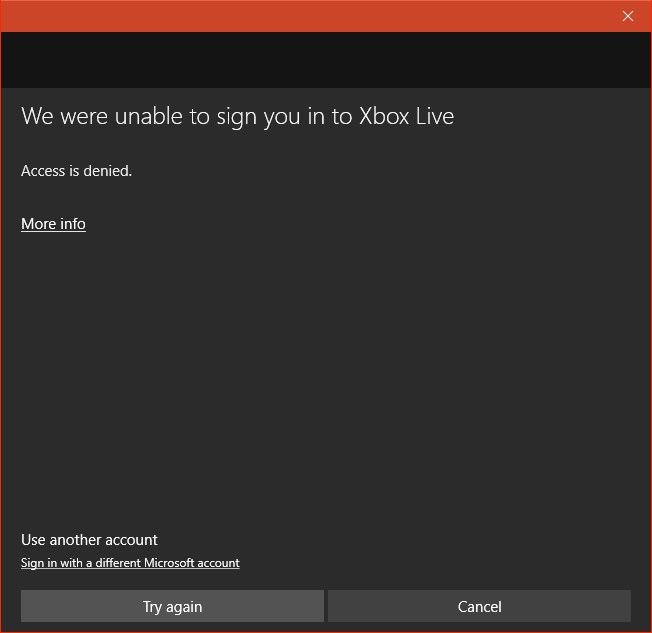Sign in with a different Microsoft account

point(130,563)
